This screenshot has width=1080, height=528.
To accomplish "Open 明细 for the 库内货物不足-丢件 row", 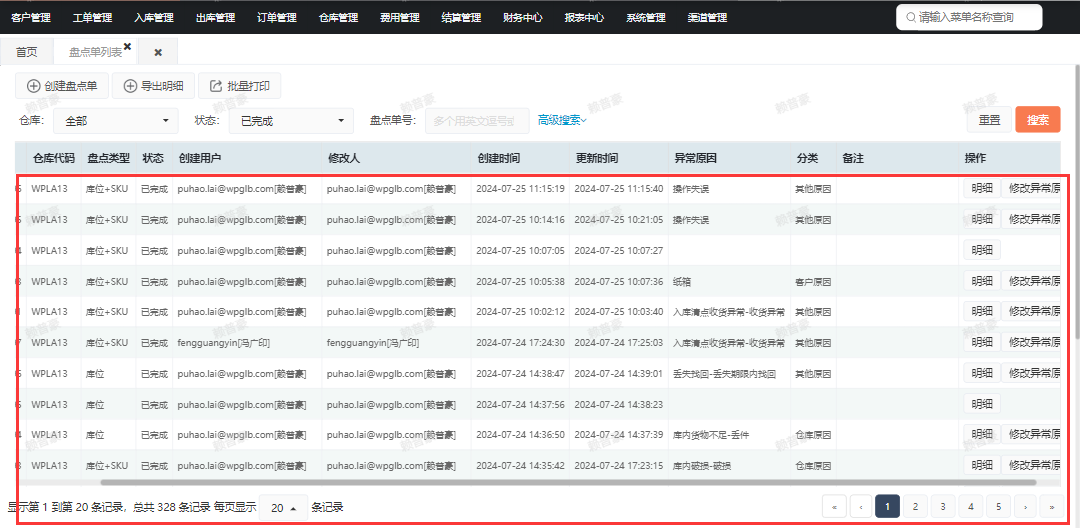I will [x=982, y=434].
